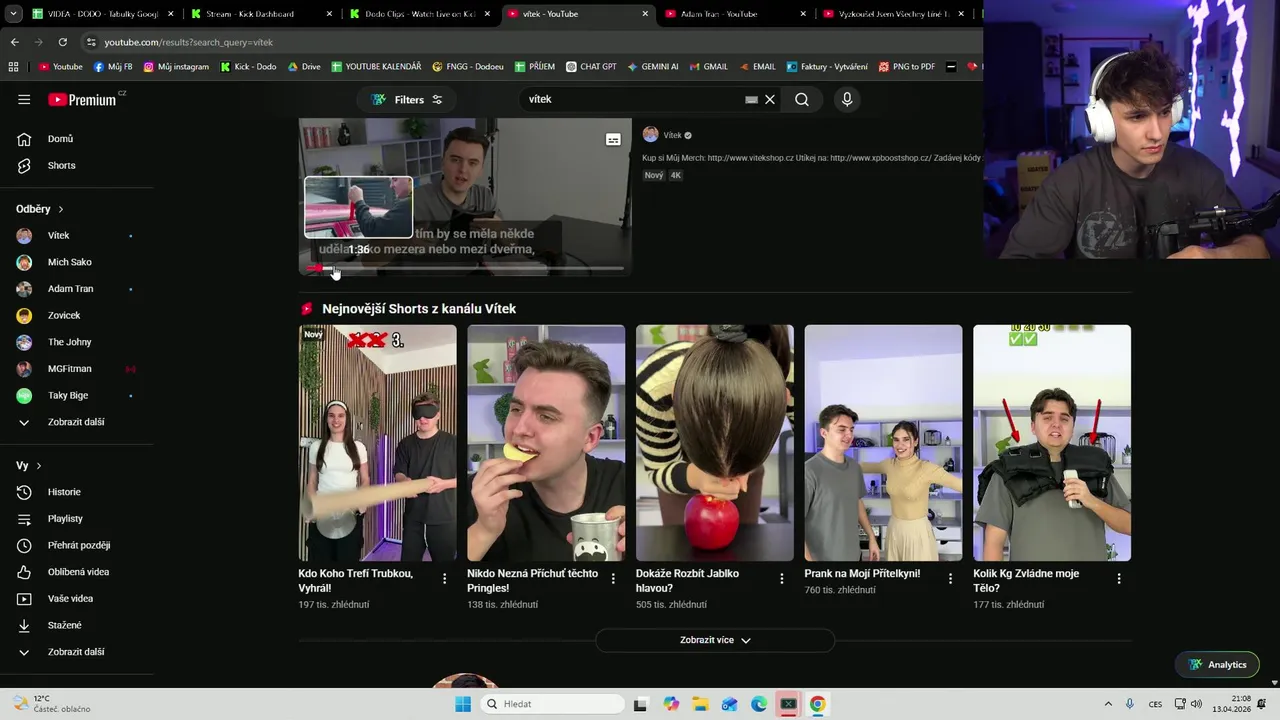
Task: Switch to Vyzkoušel Jsem Všechny tab
Action: [x=893, y=14]
